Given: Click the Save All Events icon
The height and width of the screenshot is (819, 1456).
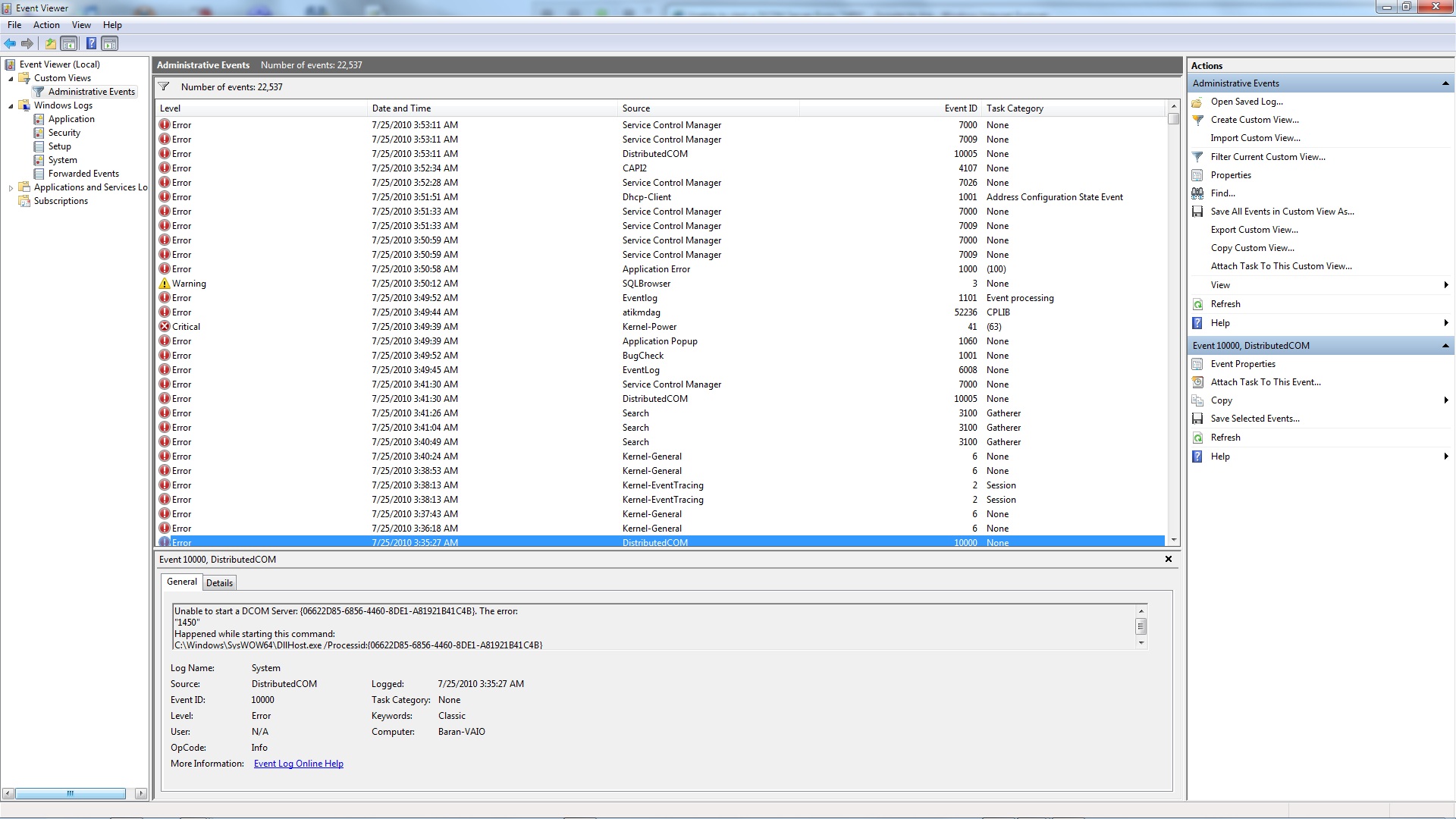Looking at the screenshot, I should coord(1198,211).
